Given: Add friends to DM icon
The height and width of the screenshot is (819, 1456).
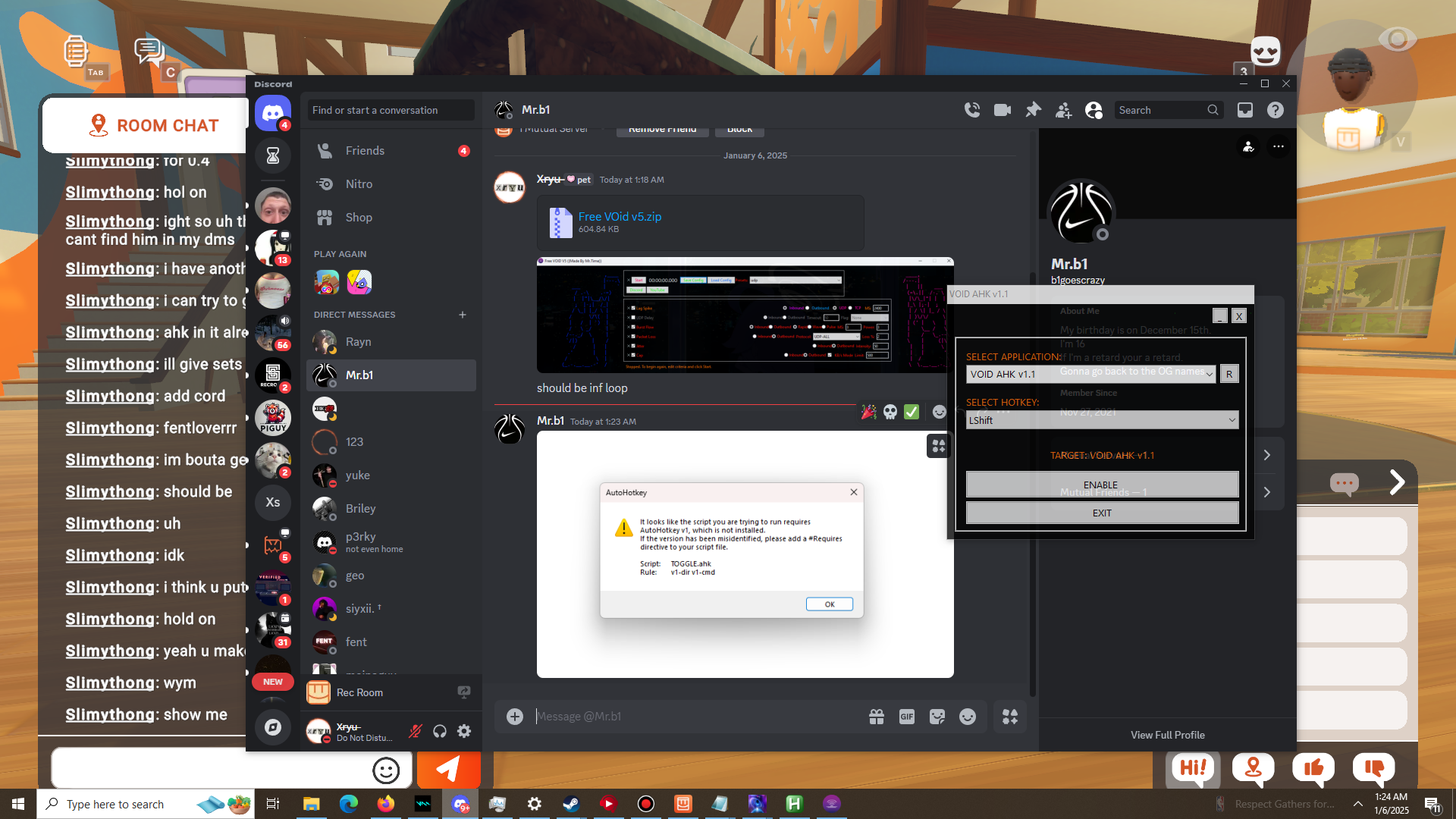Looking at the screenshot, I should point(1063,110).
